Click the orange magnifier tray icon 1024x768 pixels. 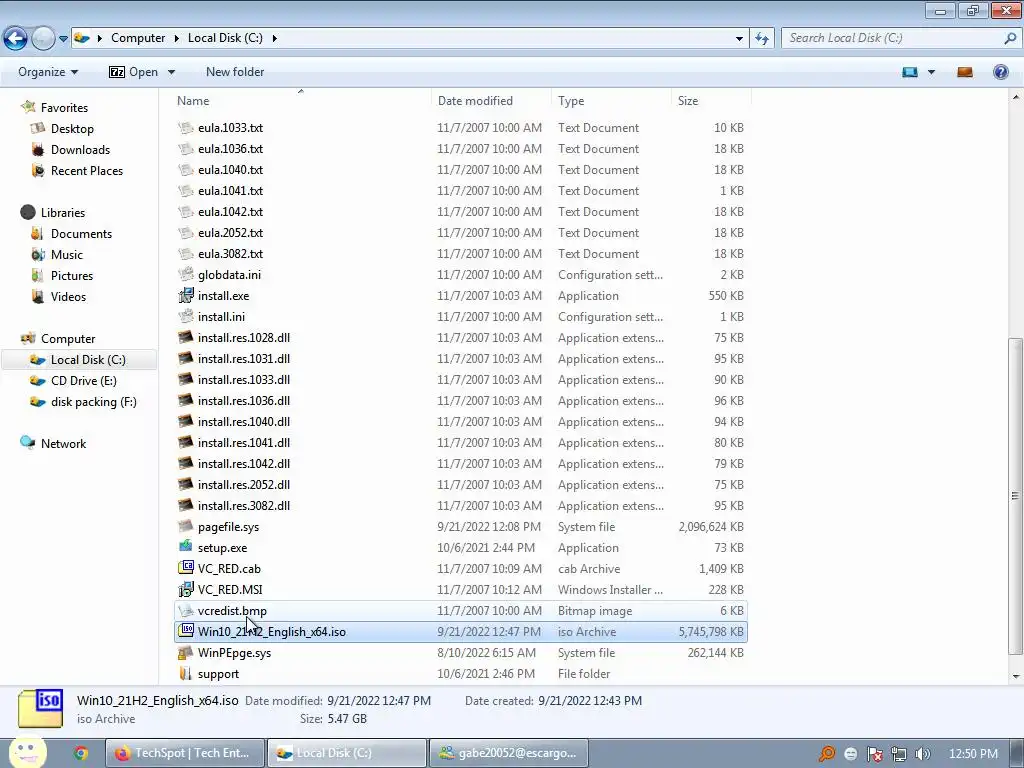827,754
